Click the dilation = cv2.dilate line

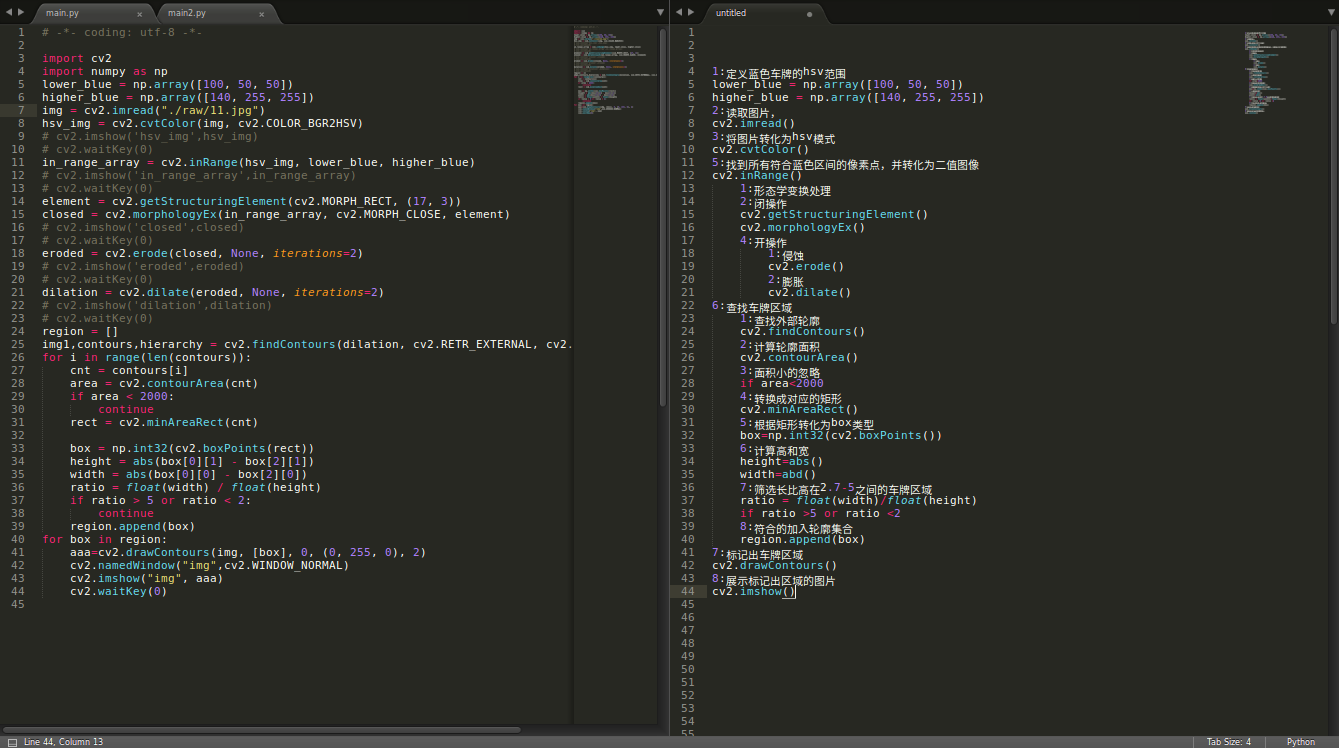(213, 292)
